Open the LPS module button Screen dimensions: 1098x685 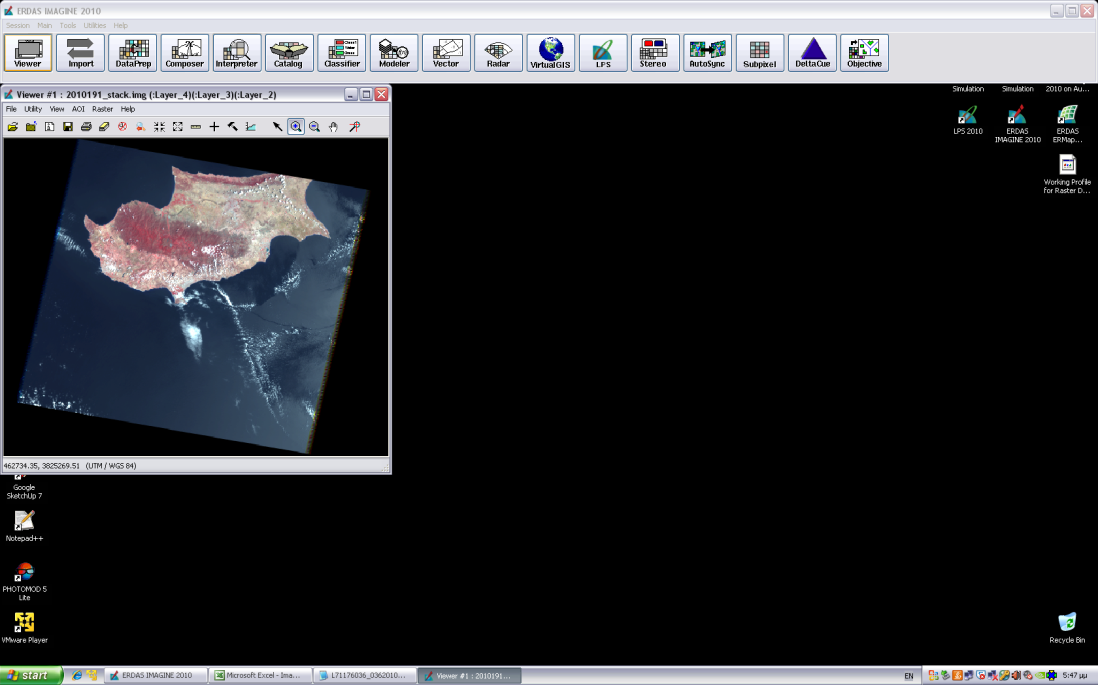tap(603, 53)
